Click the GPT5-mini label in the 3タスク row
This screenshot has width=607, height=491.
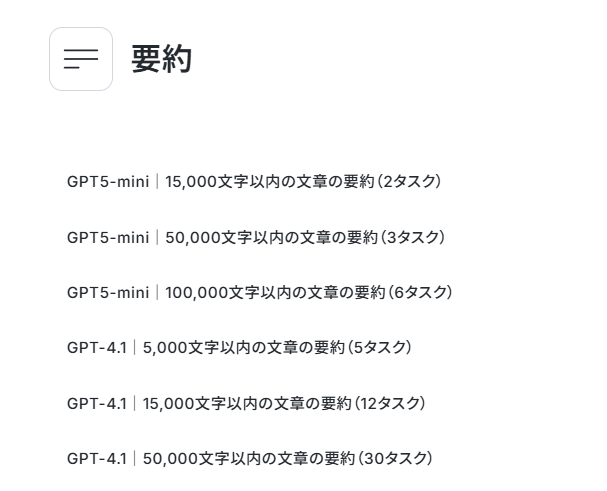[x=108, y=237]
